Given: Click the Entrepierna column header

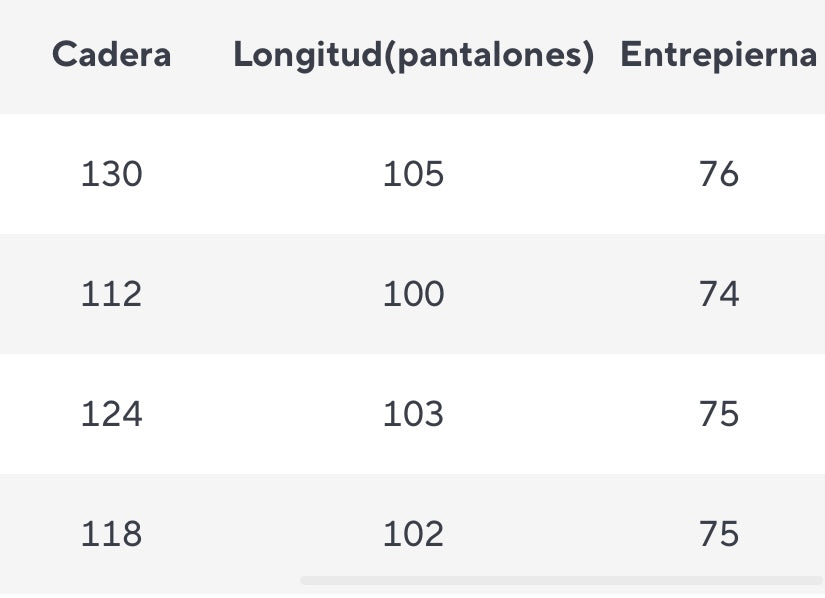Looking at the screenshot, I should click(719, 55).
